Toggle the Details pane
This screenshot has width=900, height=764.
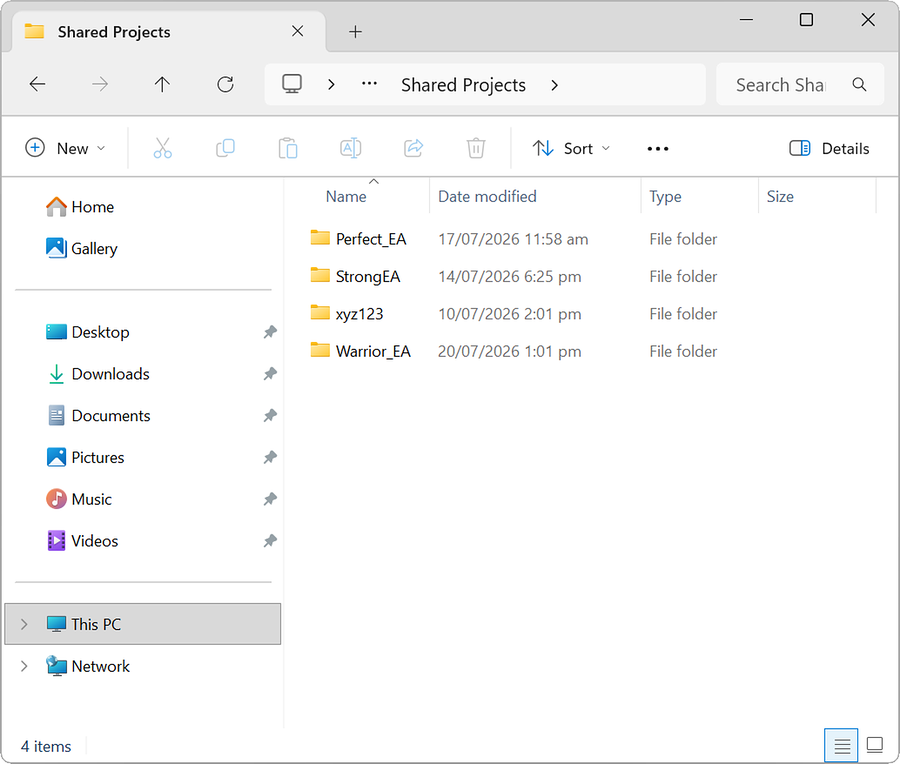click(x=829, y=148)
